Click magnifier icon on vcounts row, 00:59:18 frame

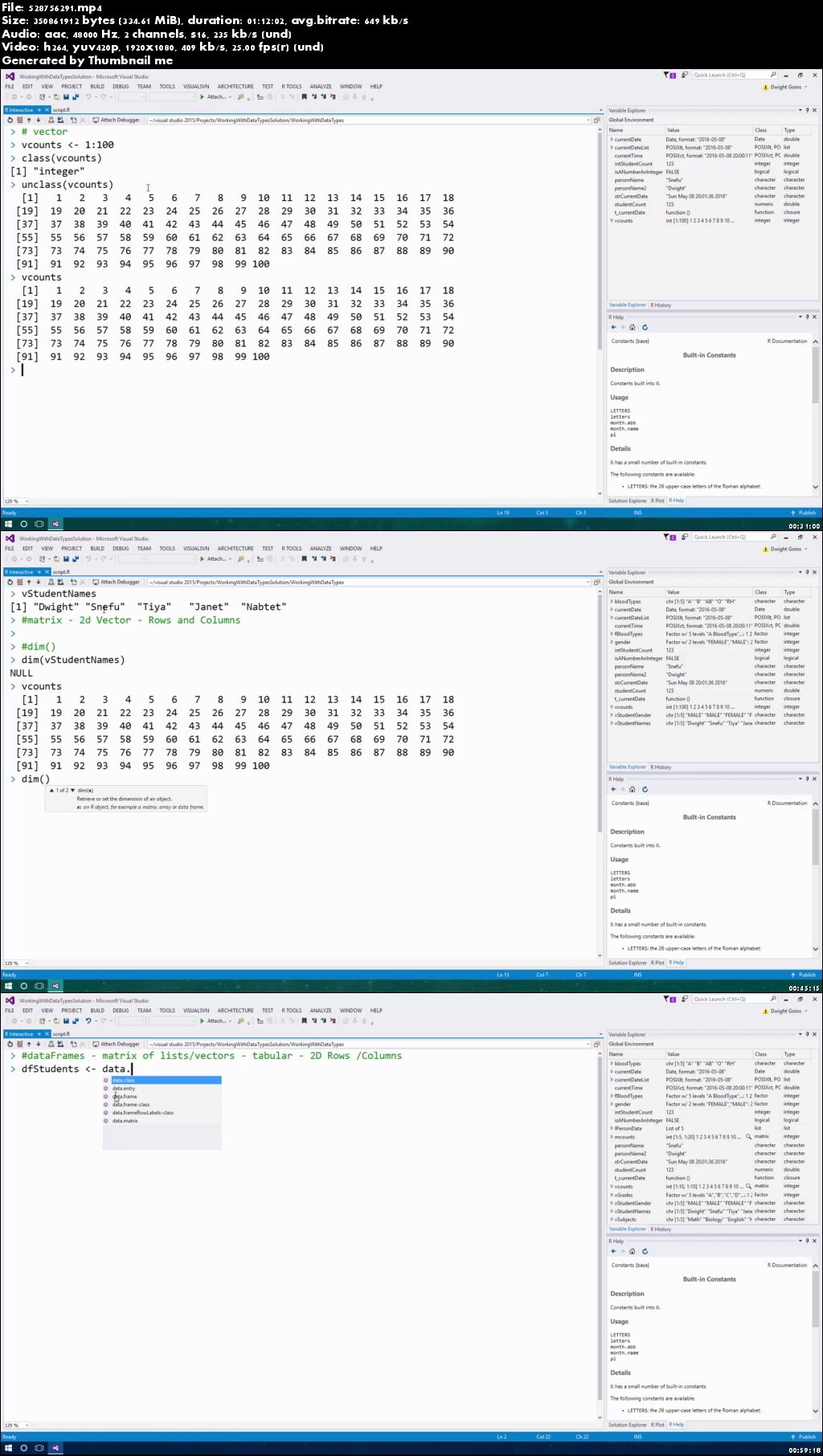[x=749, y=1186]
